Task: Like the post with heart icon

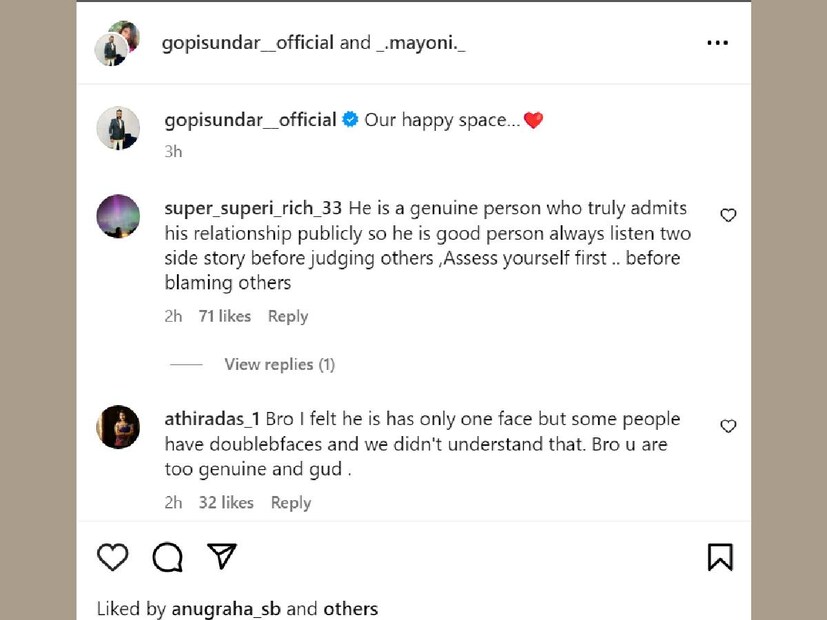Action: click(x=113, y=557)
